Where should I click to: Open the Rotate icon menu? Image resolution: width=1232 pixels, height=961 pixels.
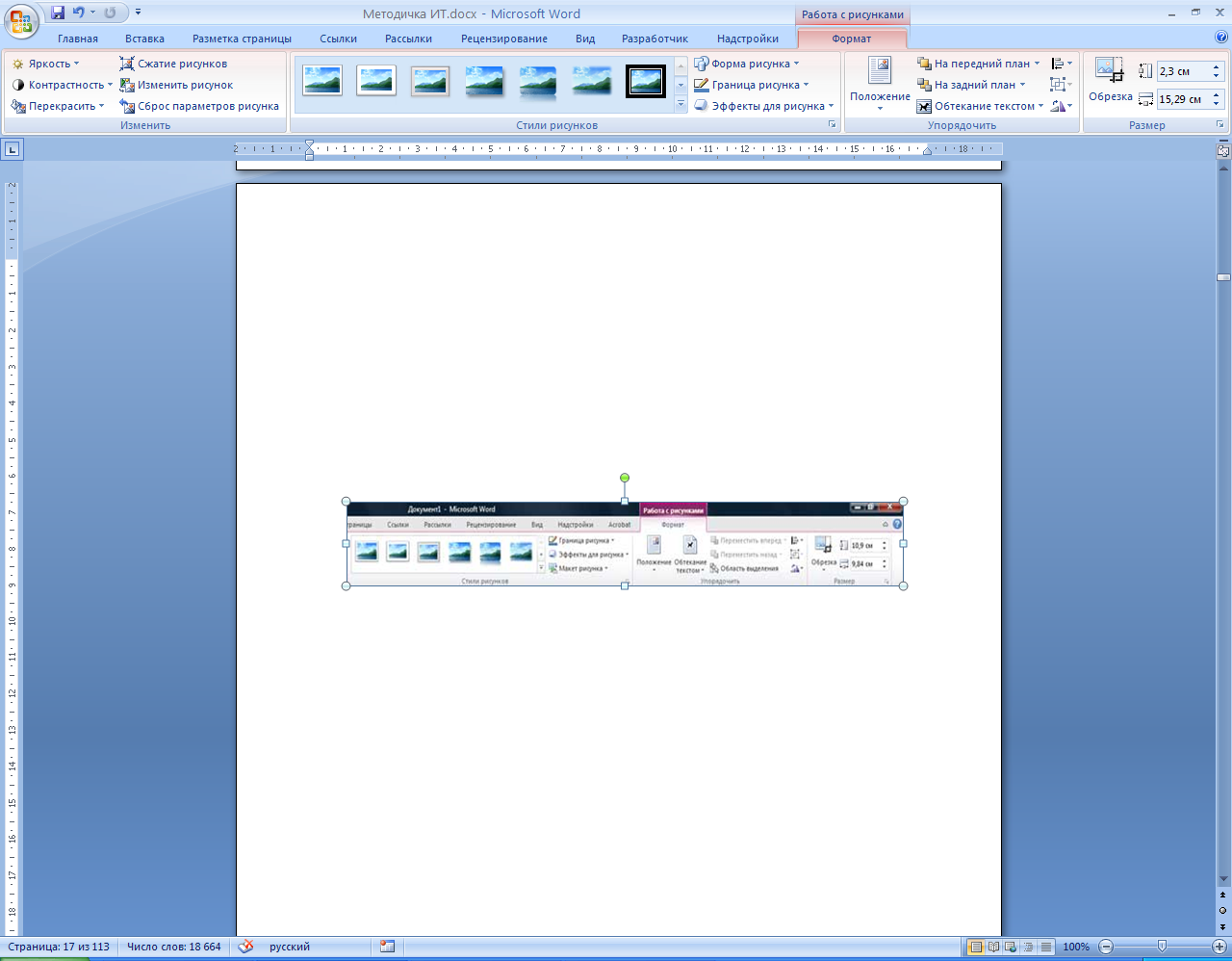pyautogui.click(x=1062, y=106)
